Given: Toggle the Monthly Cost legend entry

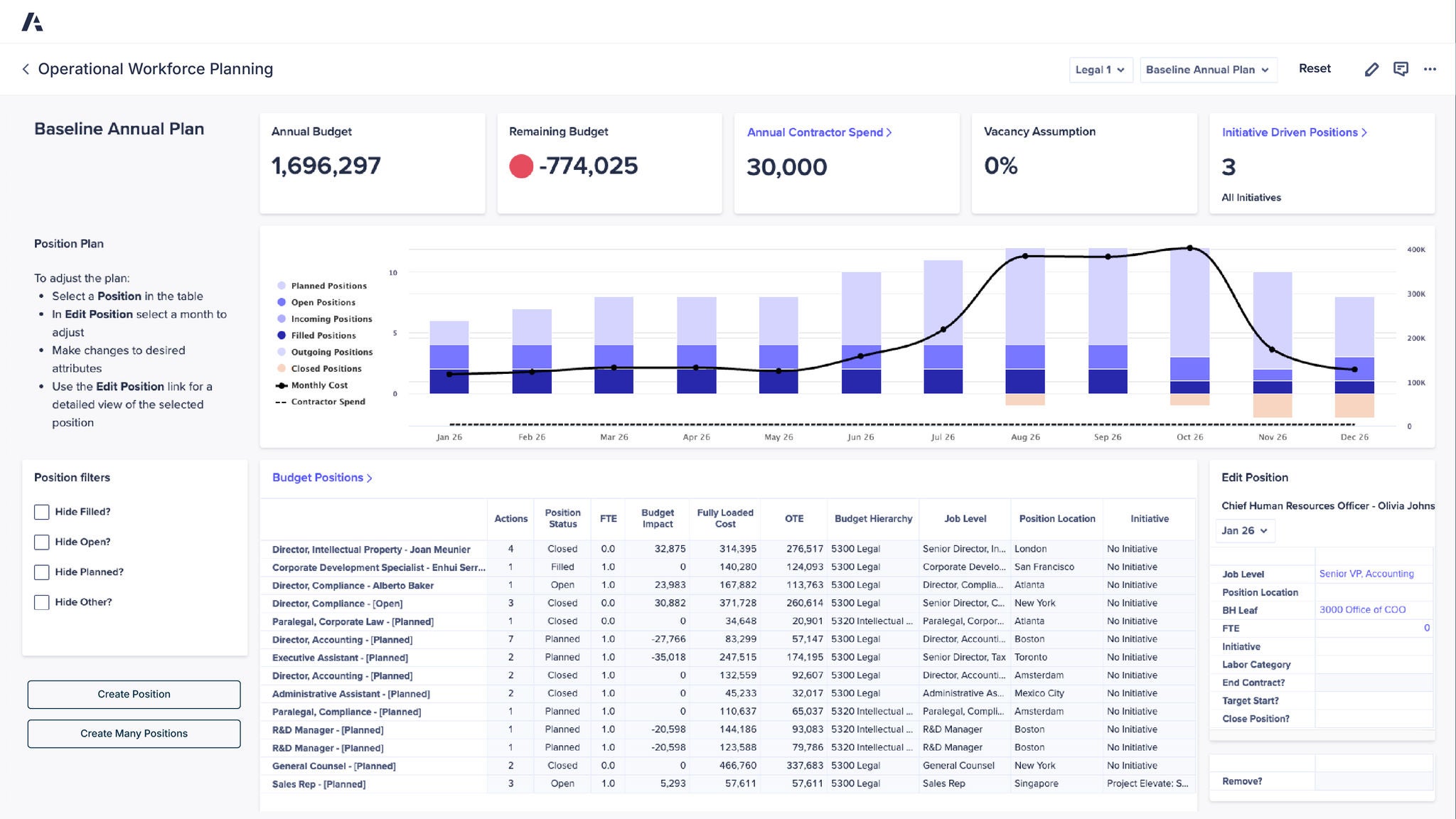Looking at the screenshot, I should [x=318, y=385].
